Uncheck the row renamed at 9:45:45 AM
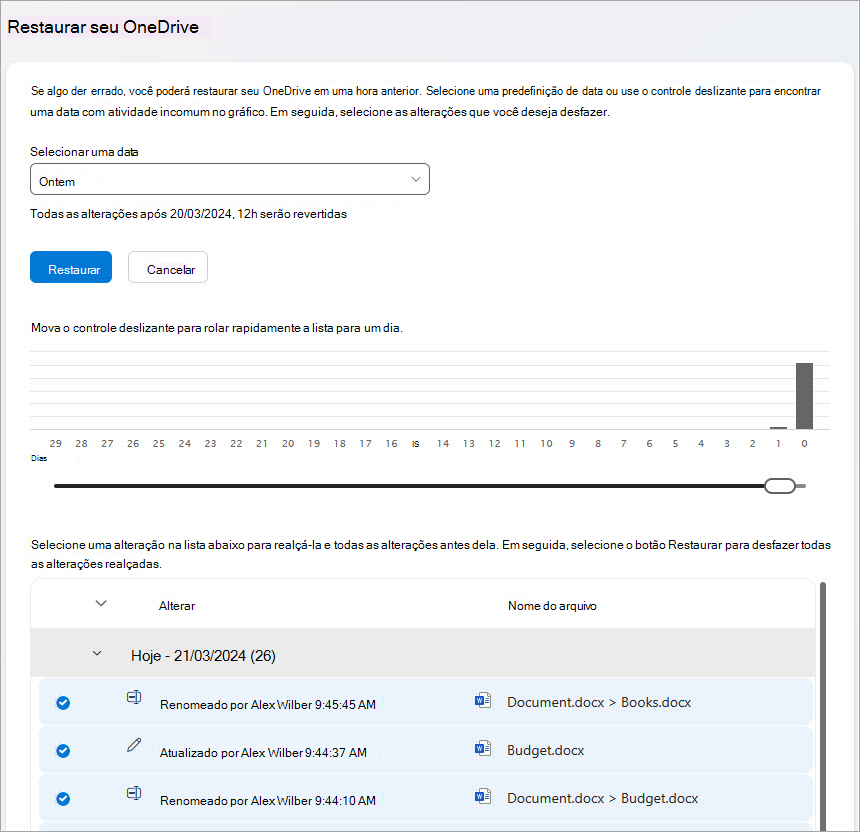The width and height of the screenshot is (860, 832). pos(63,703)
